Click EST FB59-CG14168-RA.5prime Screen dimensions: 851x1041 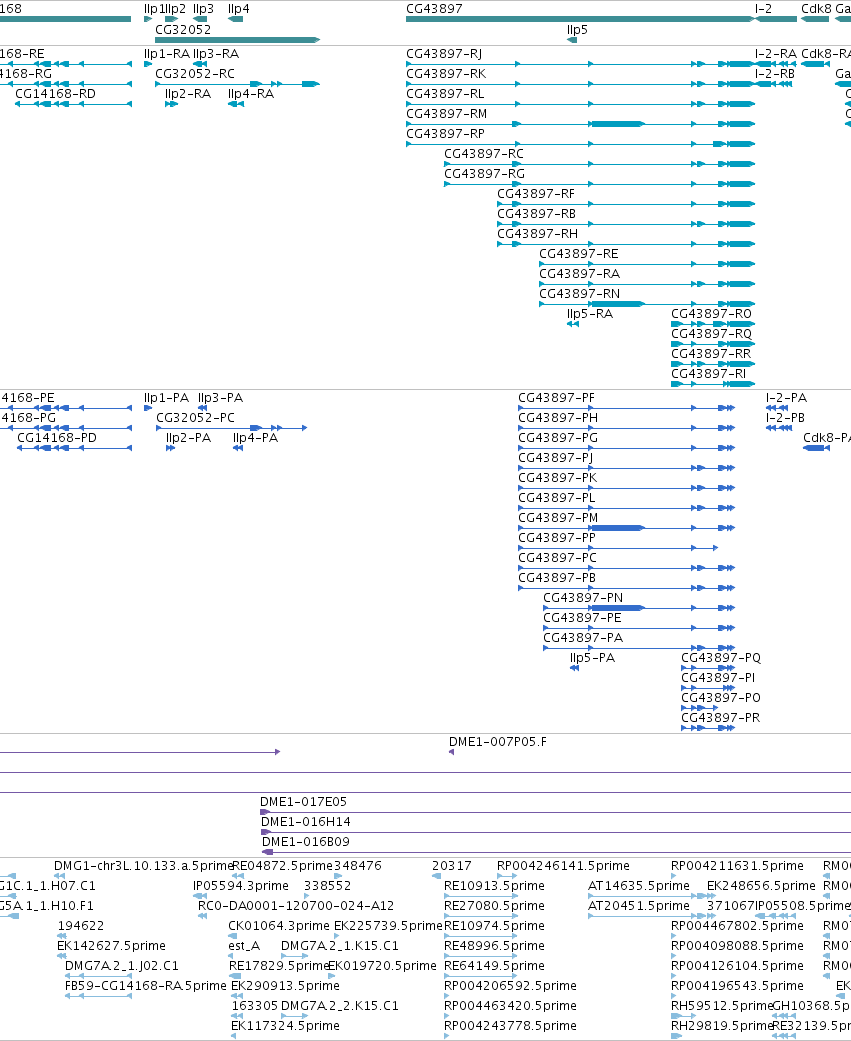coord(146,985)
